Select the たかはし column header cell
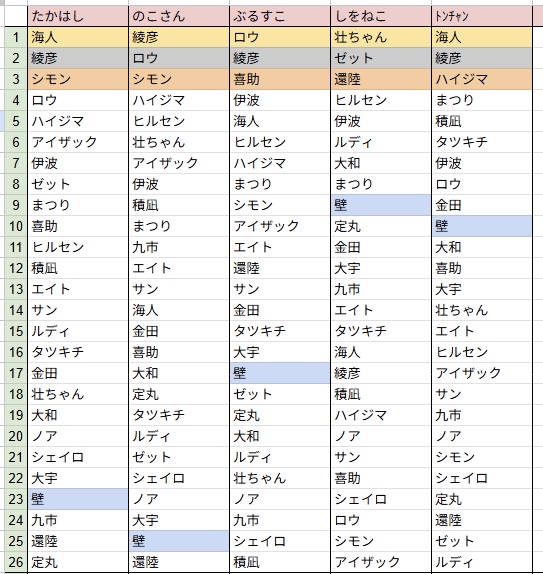This screenshot has height=574, width=543. tap(78, 16)
